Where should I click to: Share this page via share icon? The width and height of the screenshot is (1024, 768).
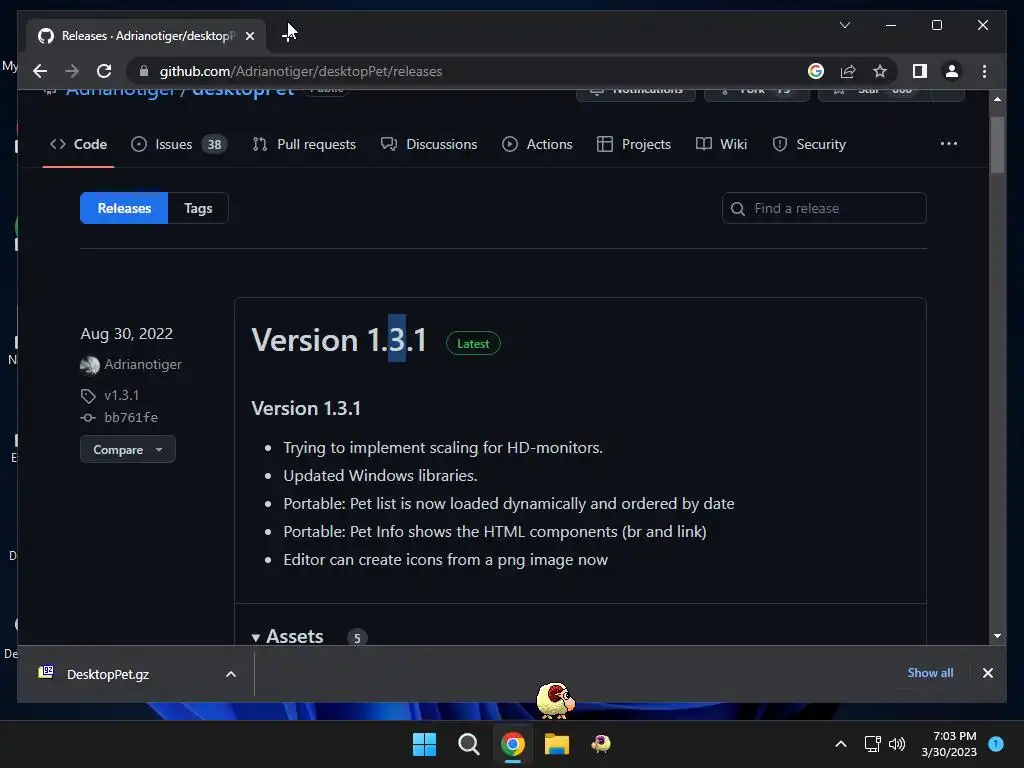848,71
